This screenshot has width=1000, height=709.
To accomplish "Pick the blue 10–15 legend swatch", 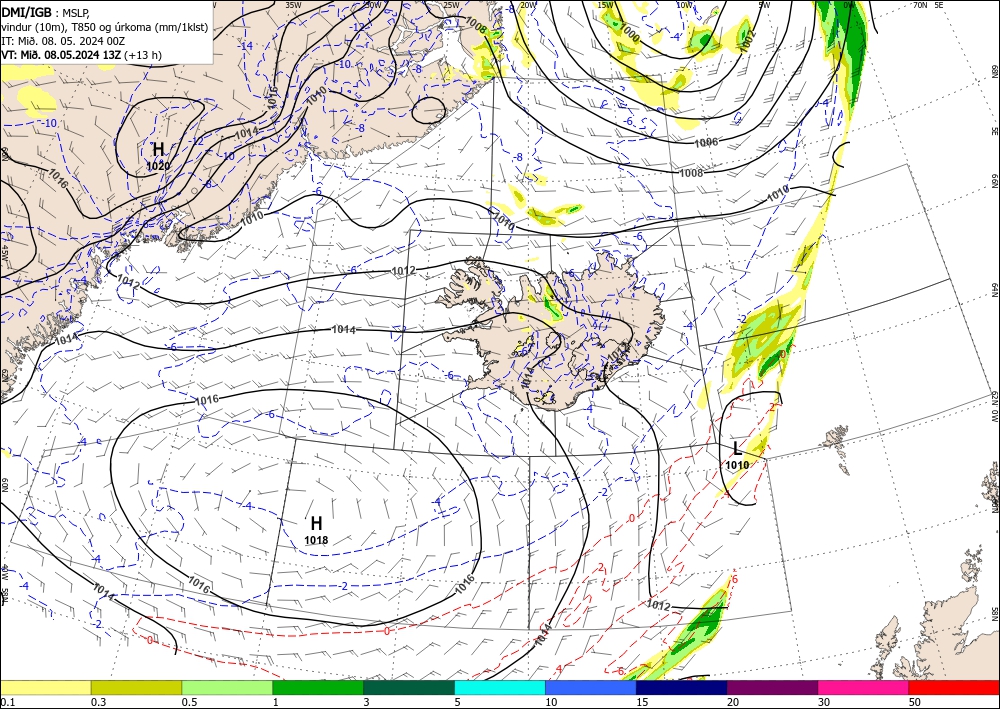I will tap(591, 687).
